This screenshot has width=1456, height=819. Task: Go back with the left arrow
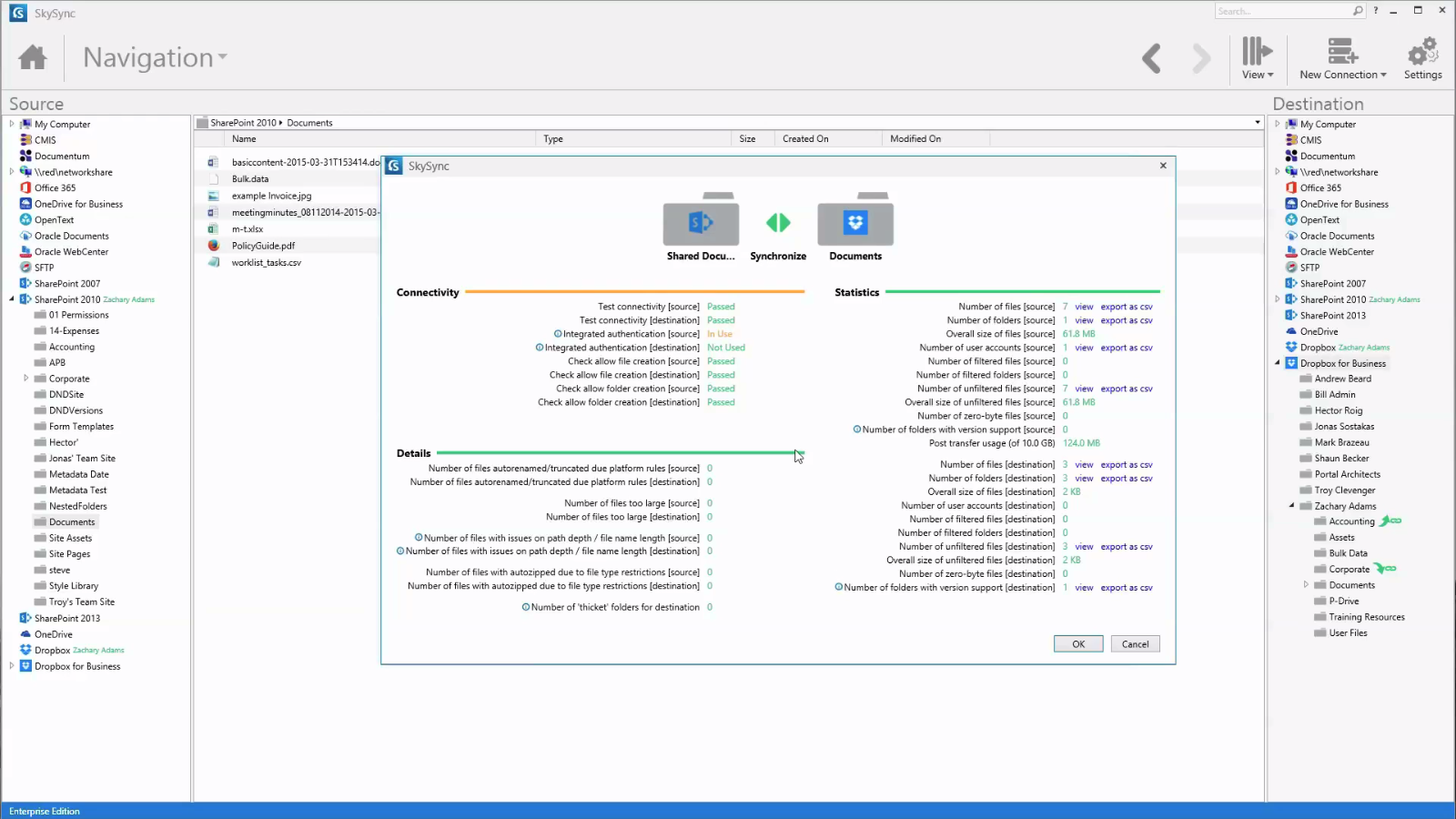(x=1151, y=58)
